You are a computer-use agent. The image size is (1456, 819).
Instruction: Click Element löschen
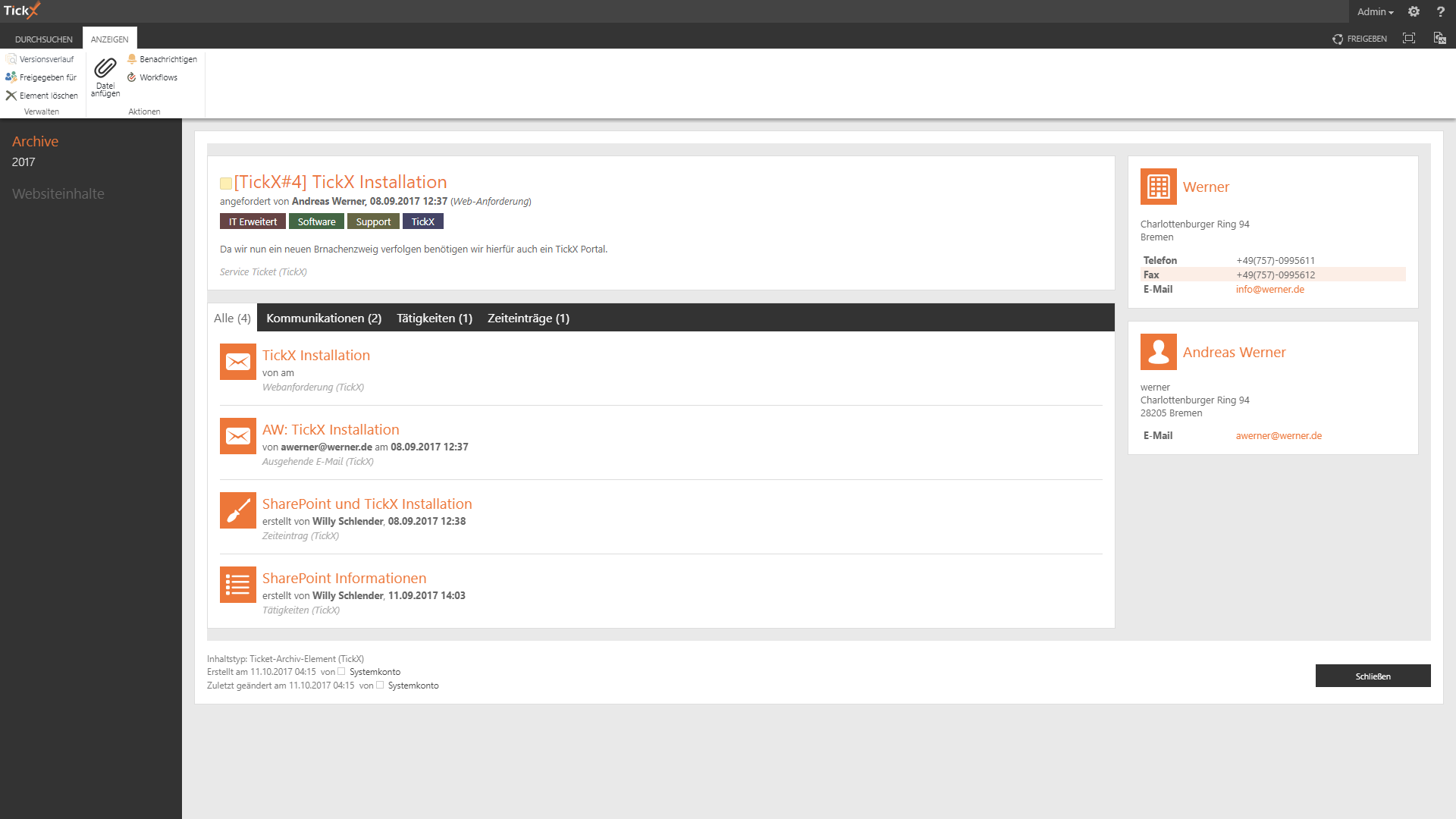tap(42, 96)
